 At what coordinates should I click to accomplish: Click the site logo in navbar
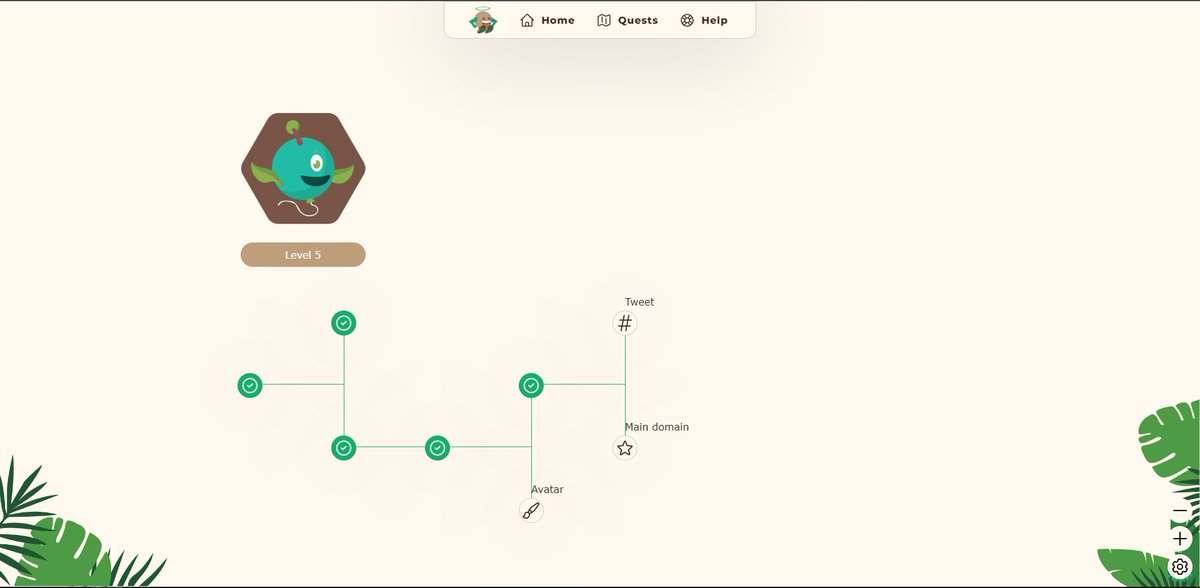pyautogui.click(x=484, y=20)
